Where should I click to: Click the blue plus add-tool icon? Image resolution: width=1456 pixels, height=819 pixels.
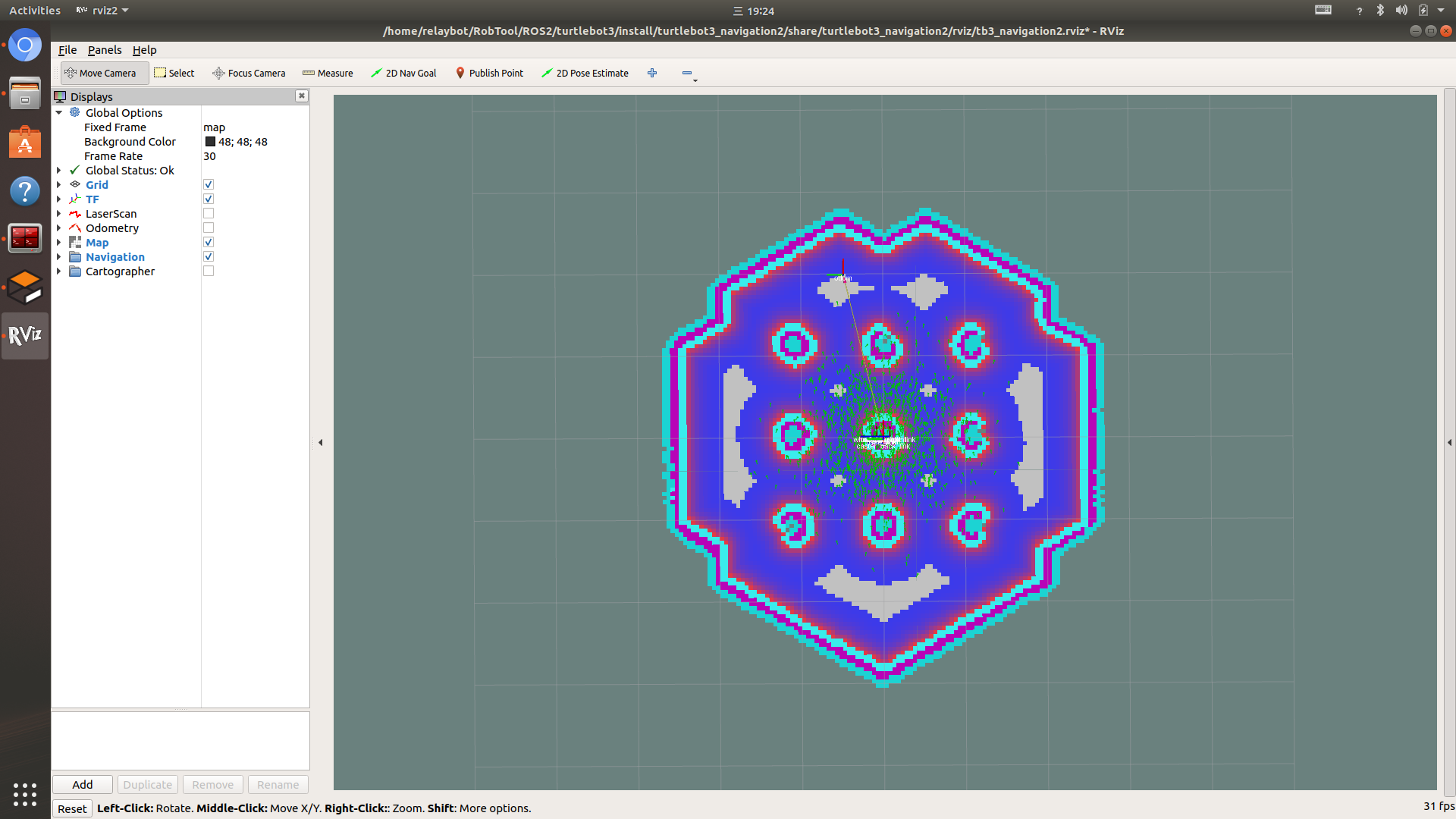[652, 73]
